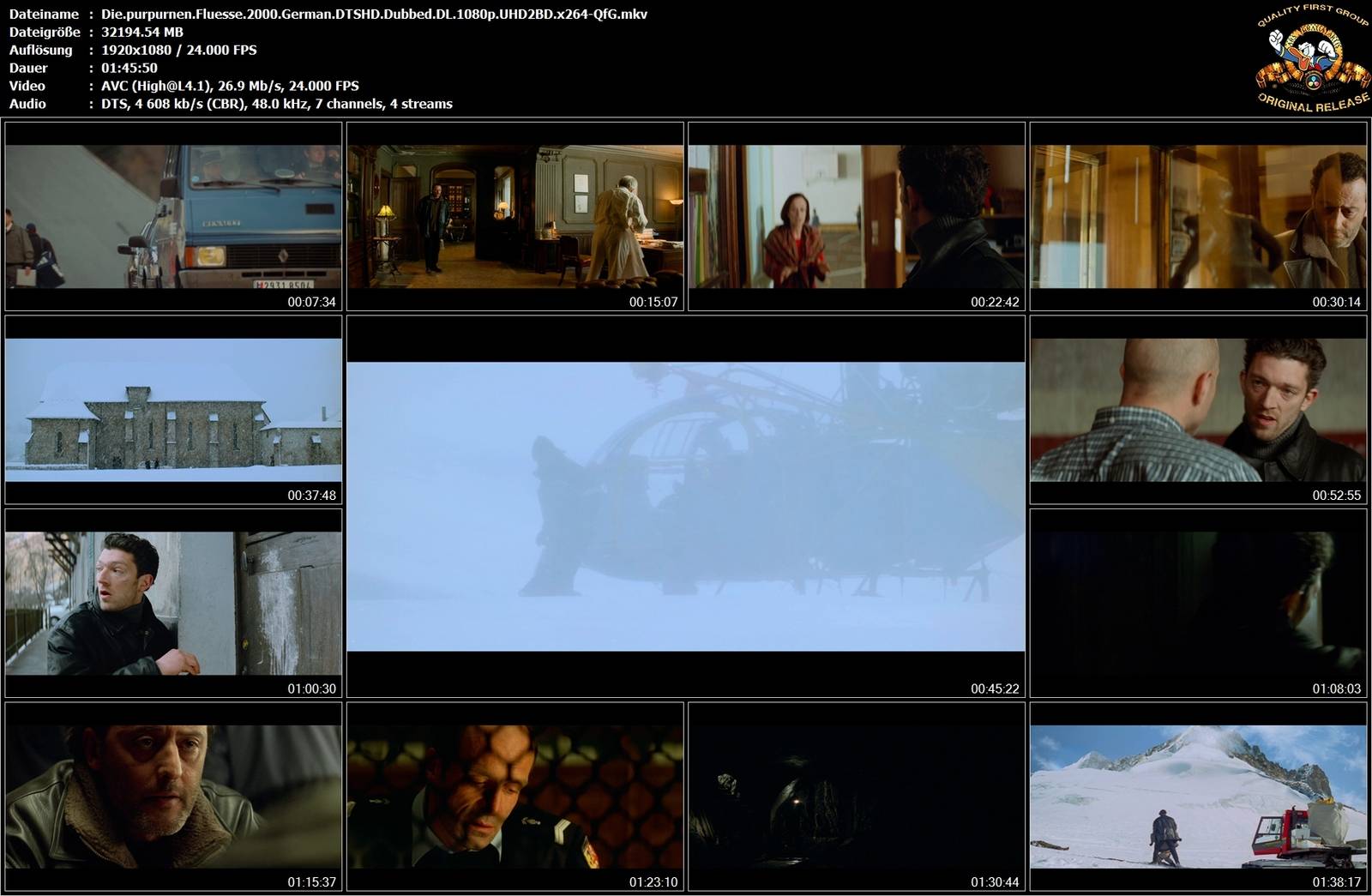Click the file size value 32194.54 MB
Viewport: 1372px width, 896px height.
pyautogui.click(x=142, y=32)
